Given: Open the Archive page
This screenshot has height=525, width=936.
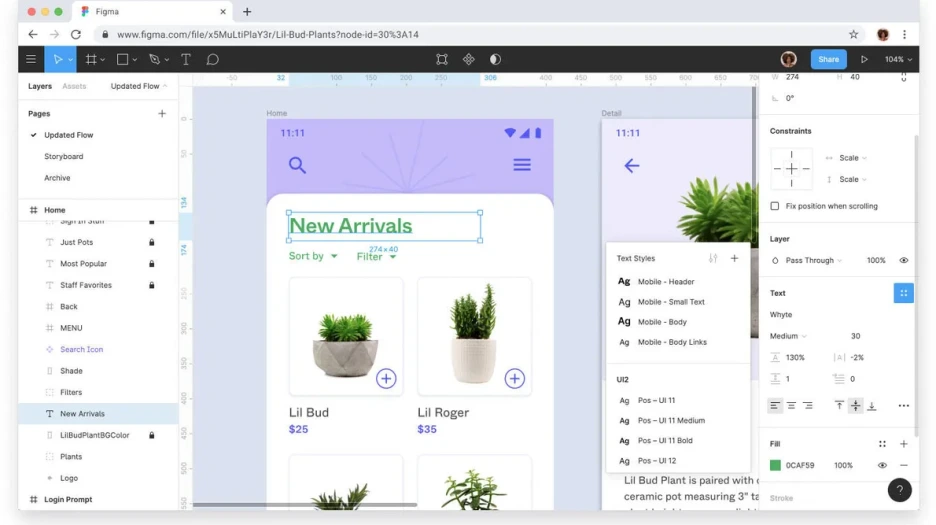Looking at the screenshot, I should point(57,178).
